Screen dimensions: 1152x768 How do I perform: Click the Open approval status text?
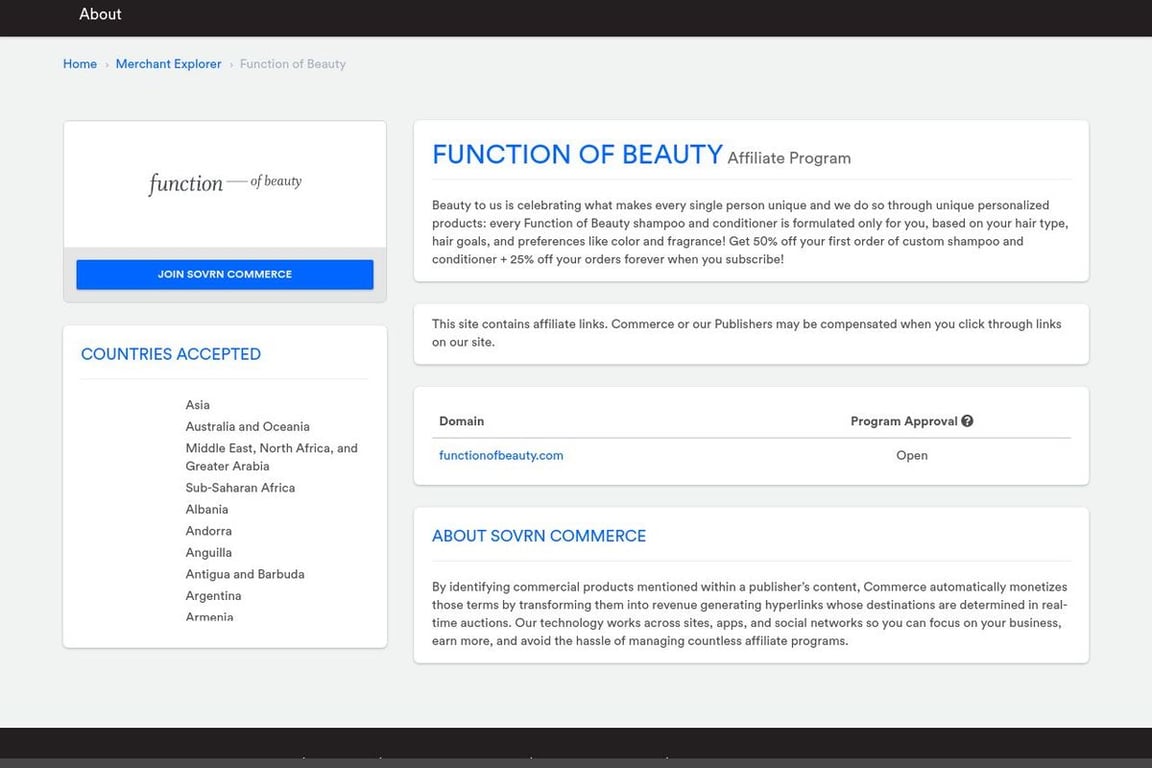tap(912, 456)
